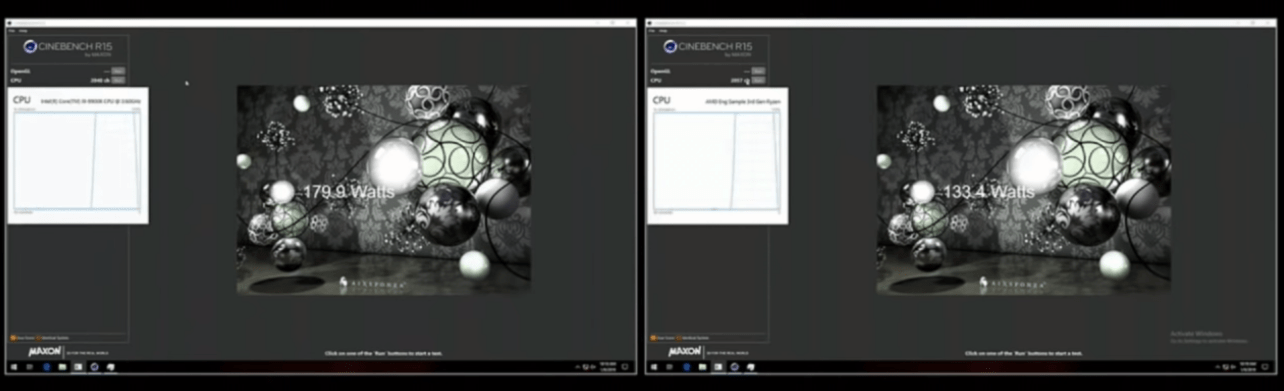This screenshot has width=1284, height=391.
Task: Open the Help menu in right Cinebench window
Action: (x=663, y=31)
